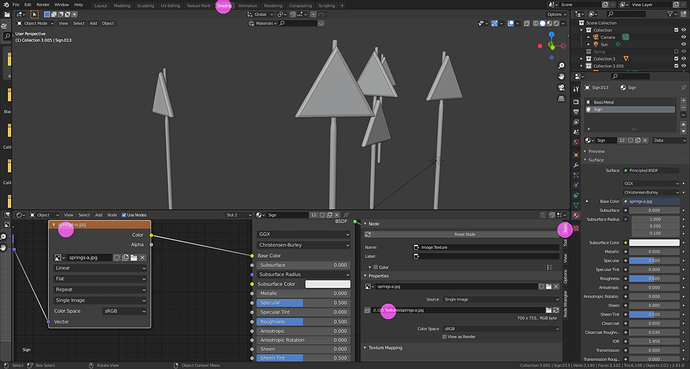Image resolution: width=690 pixels, height=369 pixels.
Task: Move material slot up arrow
Action: coord(683,125)
